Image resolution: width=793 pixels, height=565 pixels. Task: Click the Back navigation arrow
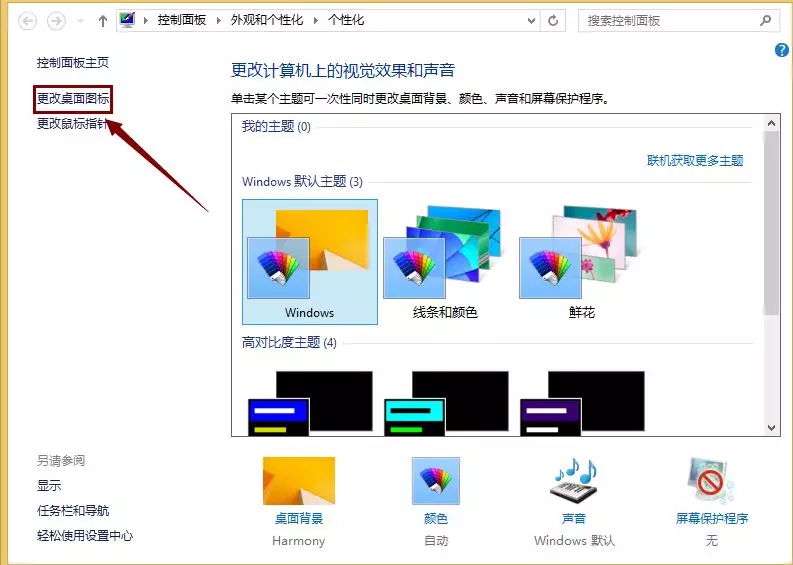27,21
